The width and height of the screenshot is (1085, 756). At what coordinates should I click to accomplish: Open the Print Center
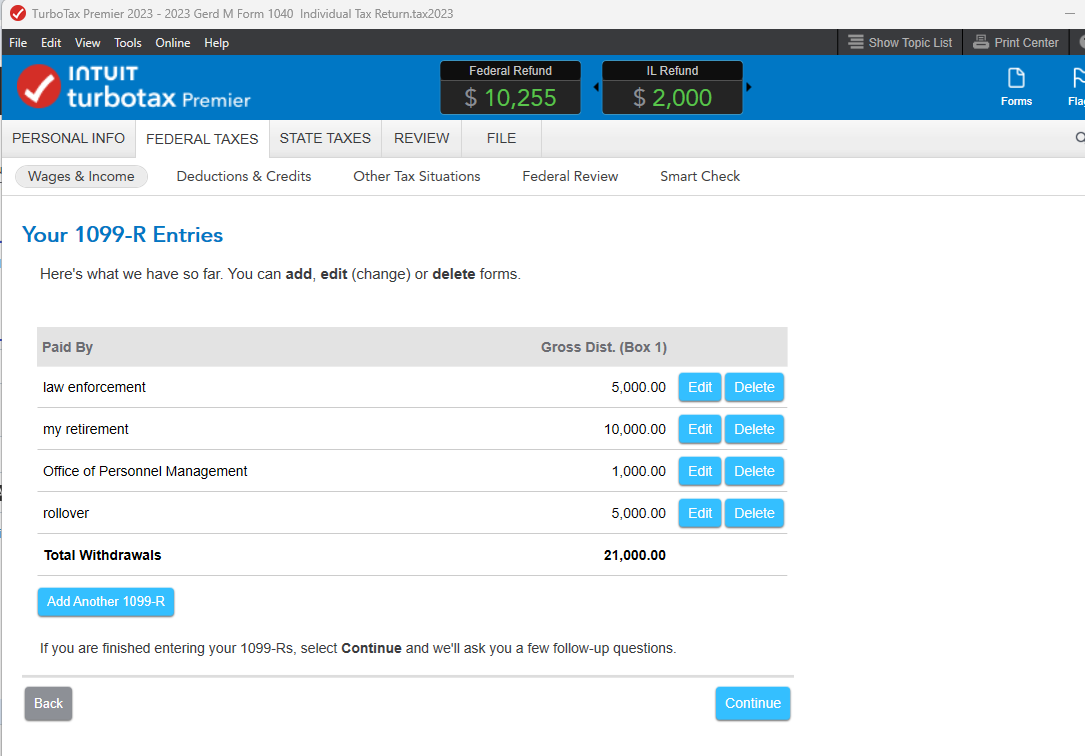point(1016,43)
